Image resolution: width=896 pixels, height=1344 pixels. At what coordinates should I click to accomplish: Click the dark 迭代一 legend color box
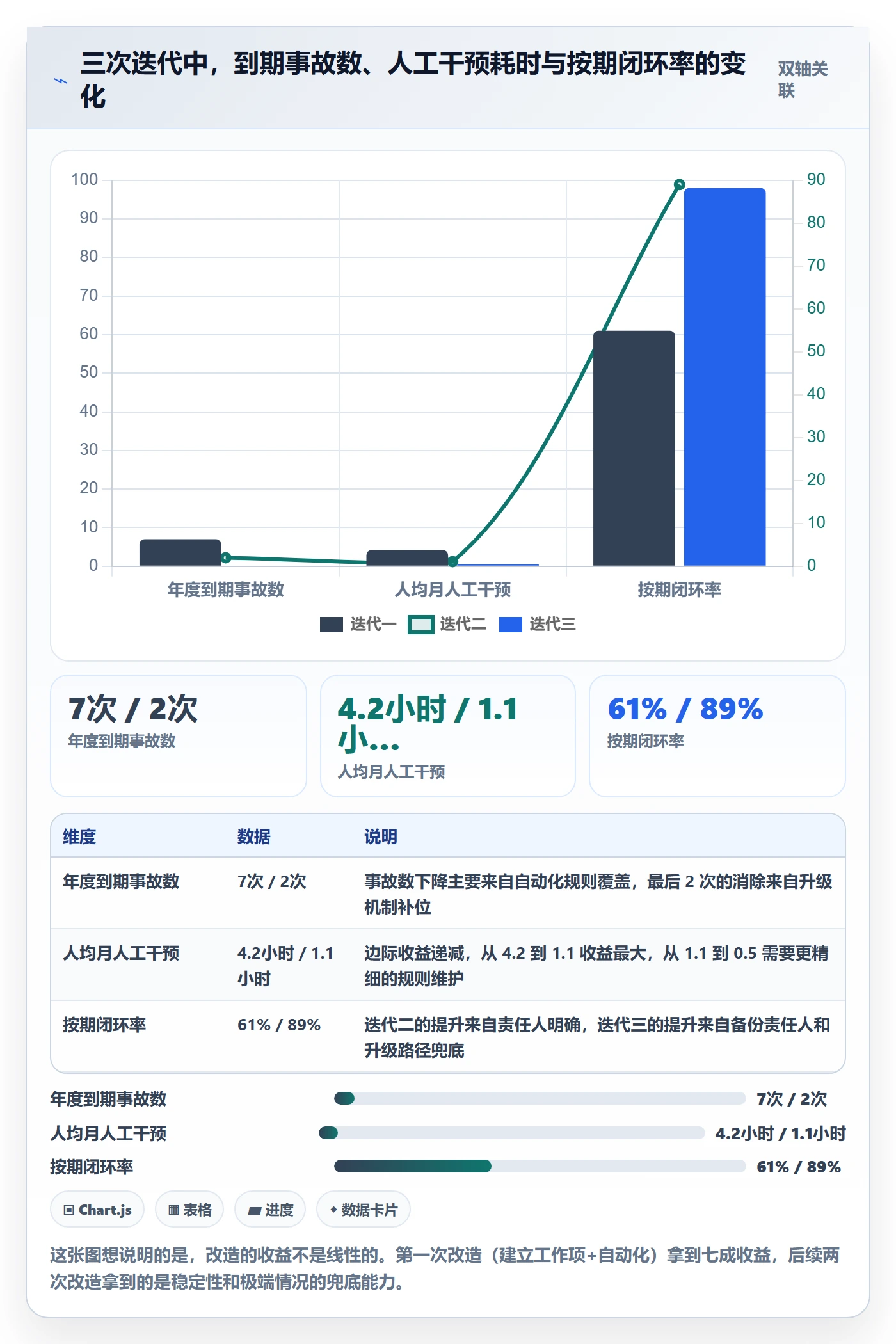(332, 624)
